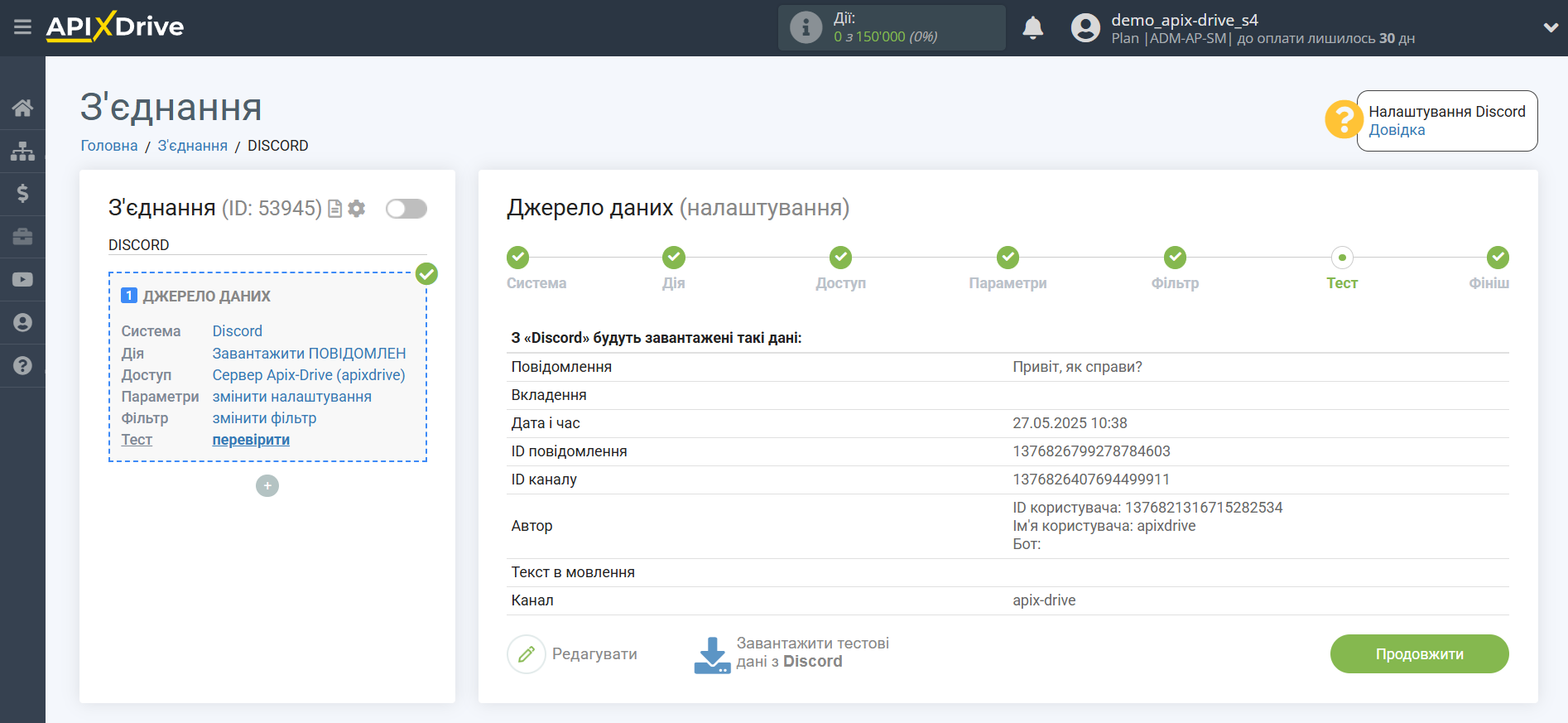
Task: Click the green check on data source block
Action: 426,273
